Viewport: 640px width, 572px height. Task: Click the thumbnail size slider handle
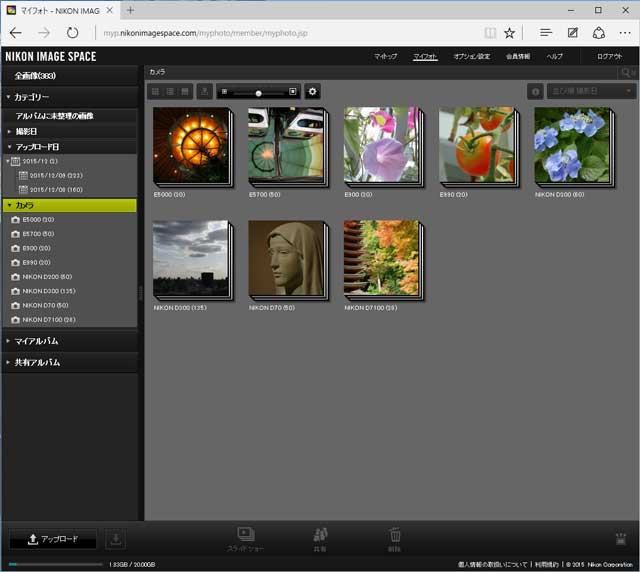point(258,92)
